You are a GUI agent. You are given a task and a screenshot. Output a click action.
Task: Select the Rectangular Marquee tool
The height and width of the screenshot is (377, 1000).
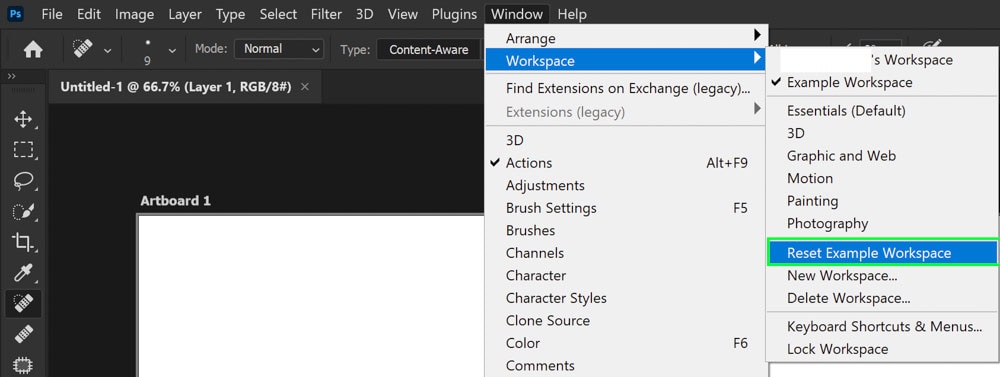[x=24, y=150]
